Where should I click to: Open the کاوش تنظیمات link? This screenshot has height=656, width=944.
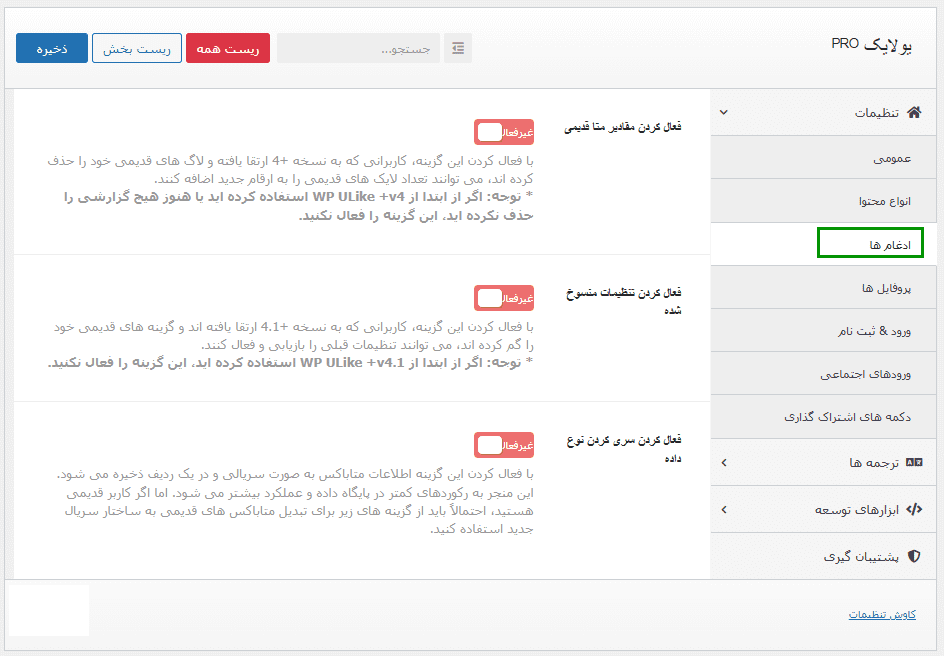pos(882,614)
